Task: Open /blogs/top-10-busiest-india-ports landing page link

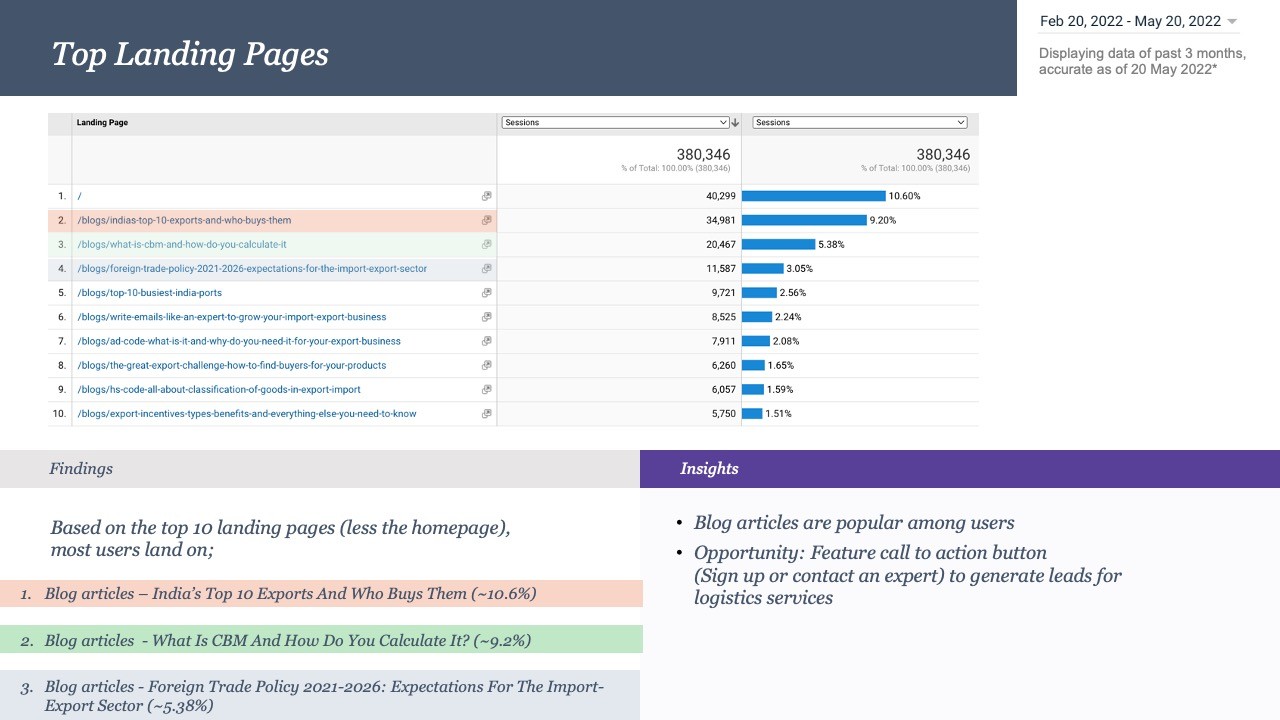Action: [150, 293]
